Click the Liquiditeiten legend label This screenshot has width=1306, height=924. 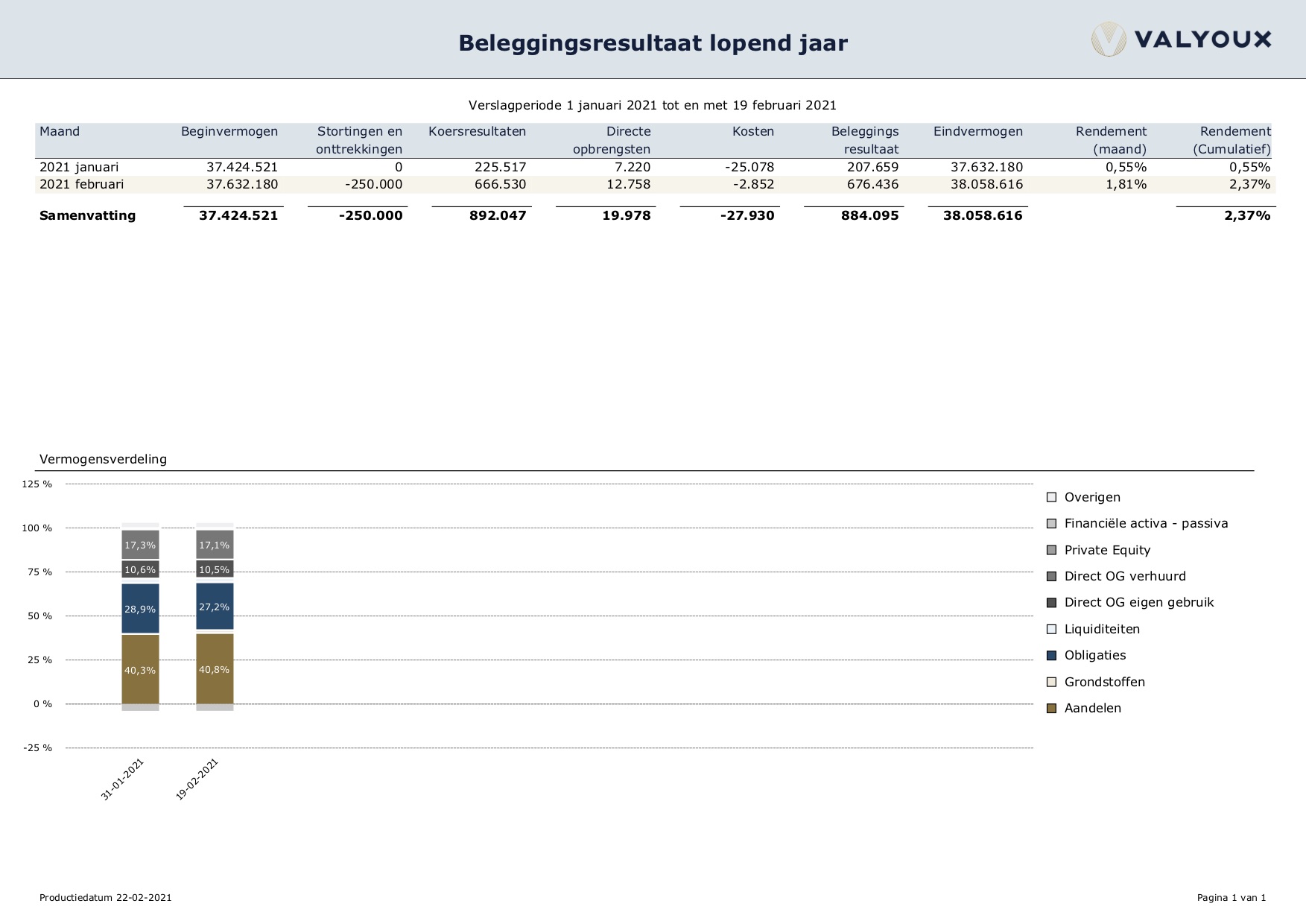[1102, 629]
